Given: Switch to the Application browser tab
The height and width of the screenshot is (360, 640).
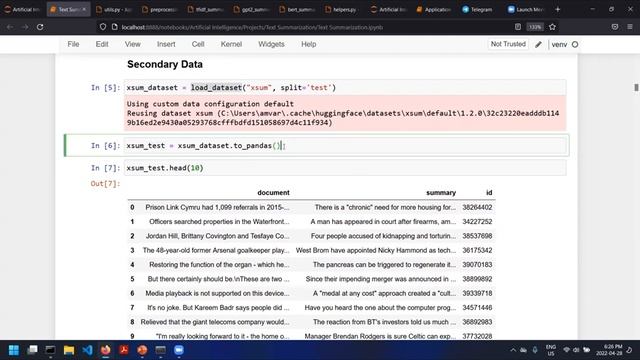Looking at the screenshot, I should coord(434,9).
